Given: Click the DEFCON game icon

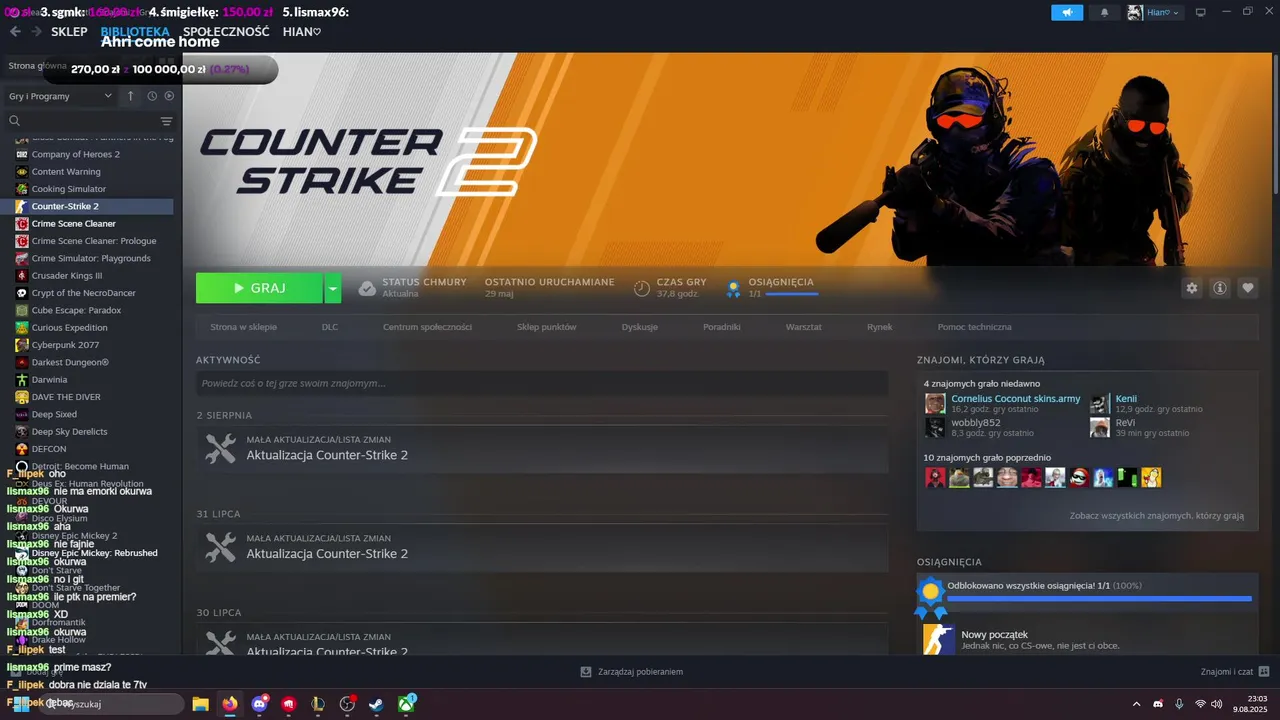Looking at the screenshot, I should (22, 449).
